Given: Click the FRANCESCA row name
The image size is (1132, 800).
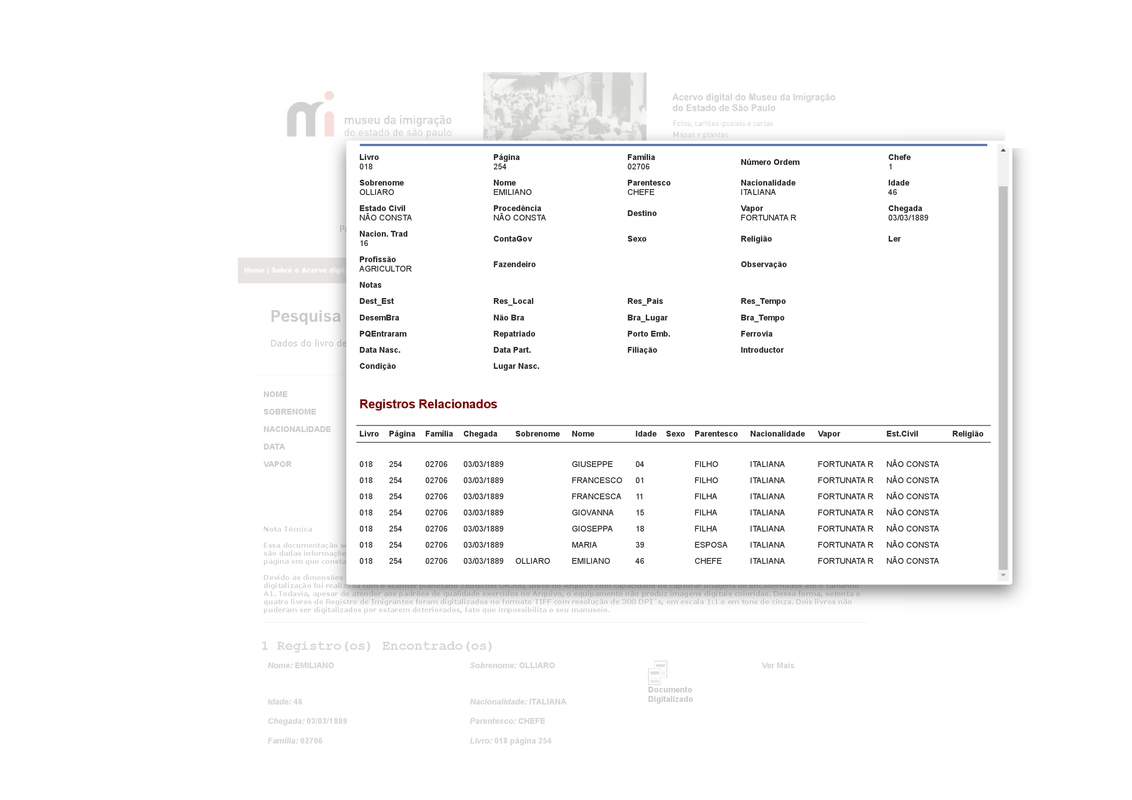Looking at the screenshot, I should (596, 497).
